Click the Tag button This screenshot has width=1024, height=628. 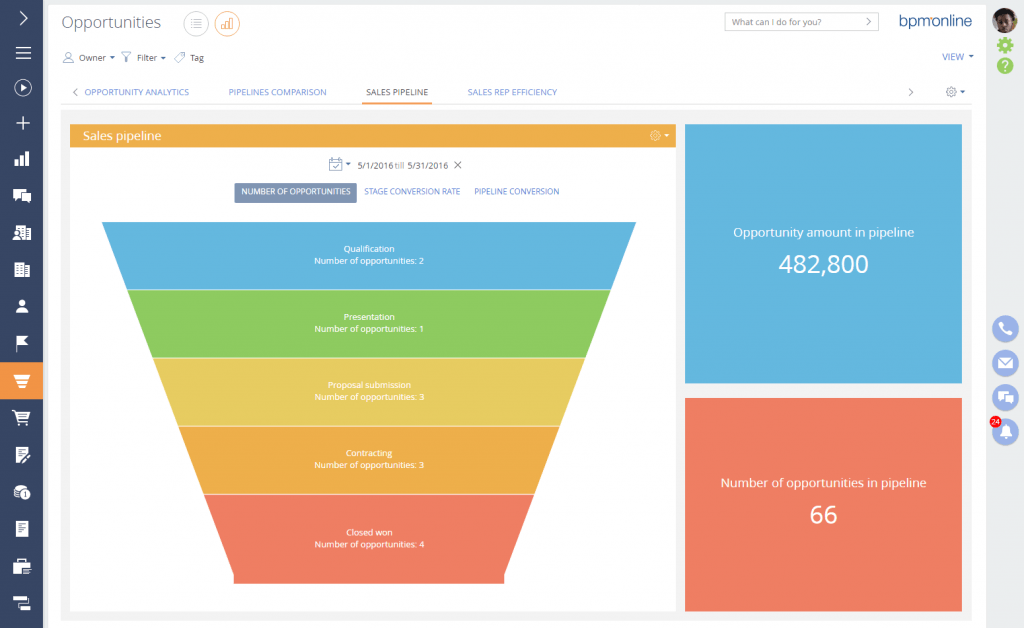tap(189, 57)
